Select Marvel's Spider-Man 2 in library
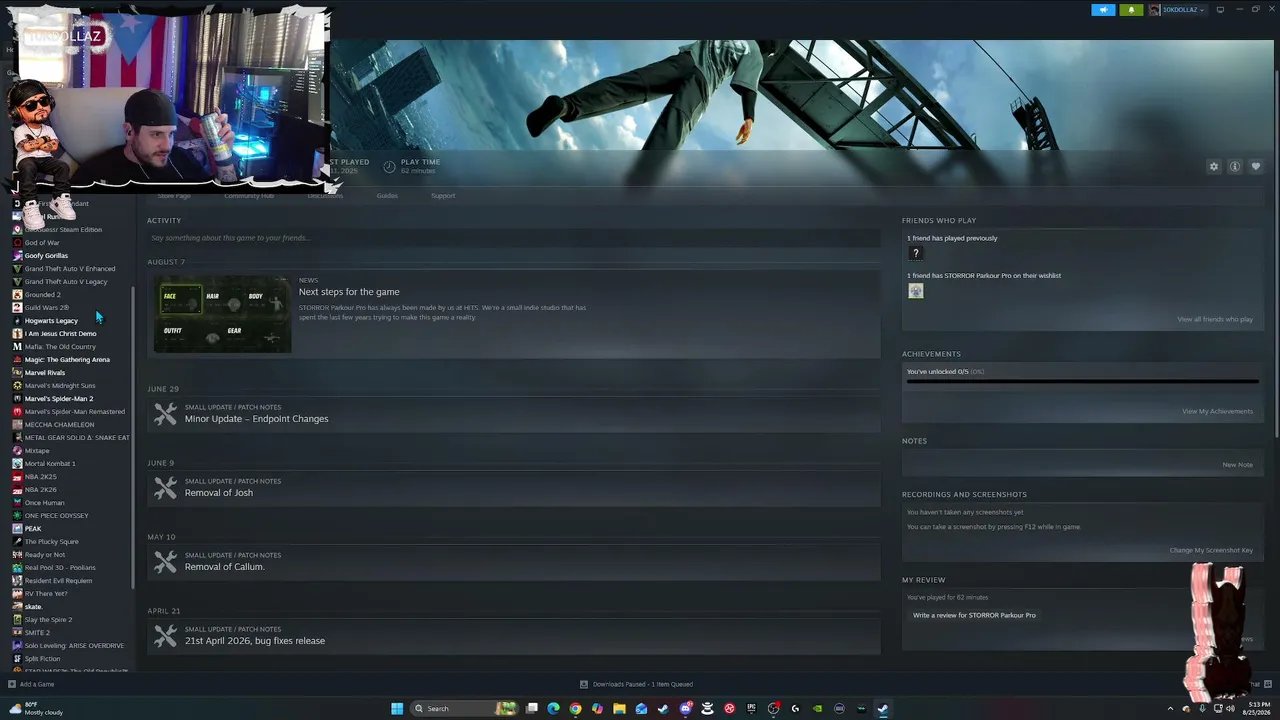1280x720 pixels. (x=59, y=399)
